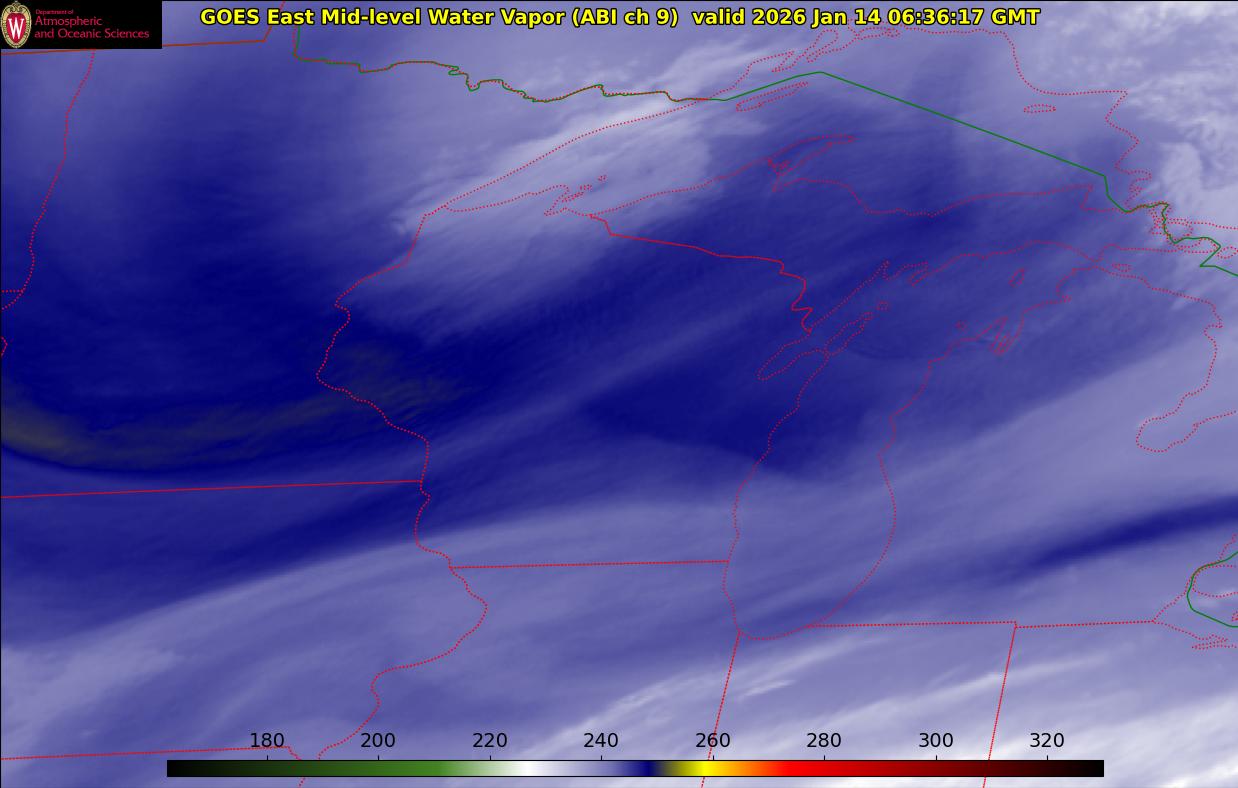Click the 180 label on the color scale
This screenshot has height=788, width=1238.
[267, 741]
